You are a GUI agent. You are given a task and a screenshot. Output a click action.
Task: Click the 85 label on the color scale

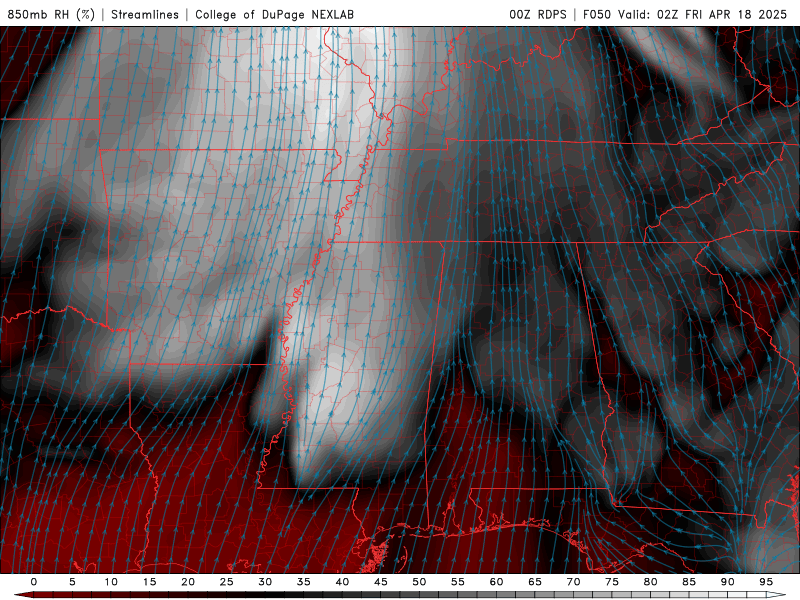(x=689, y=582)
